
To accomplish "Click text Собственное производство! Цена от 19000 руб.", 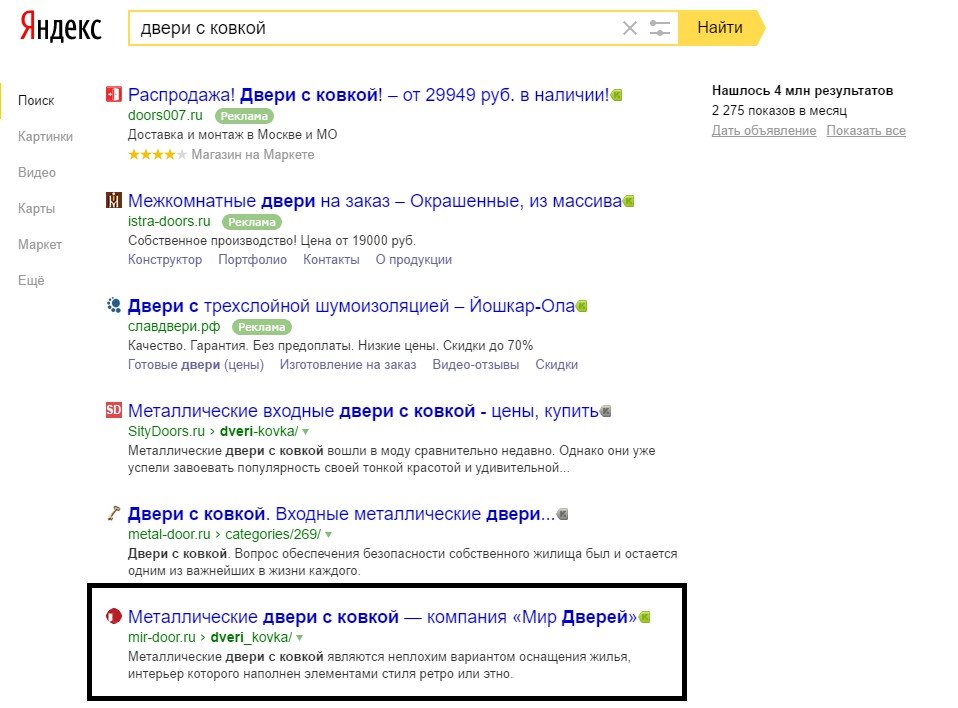I will [x=272, y=240].
